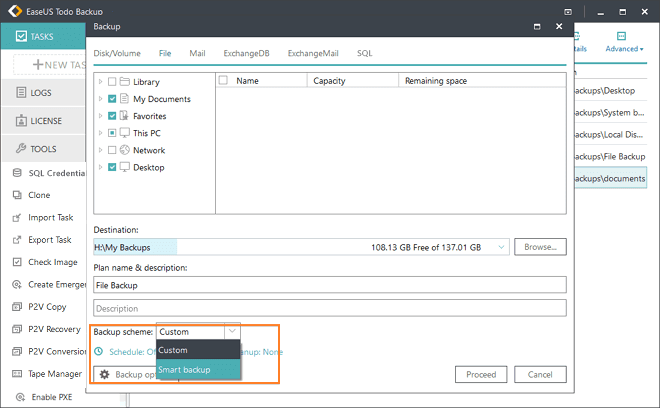Click the Export Task icon
The height and width of the screenshot is (408, 660).
(x=17, y=240)
